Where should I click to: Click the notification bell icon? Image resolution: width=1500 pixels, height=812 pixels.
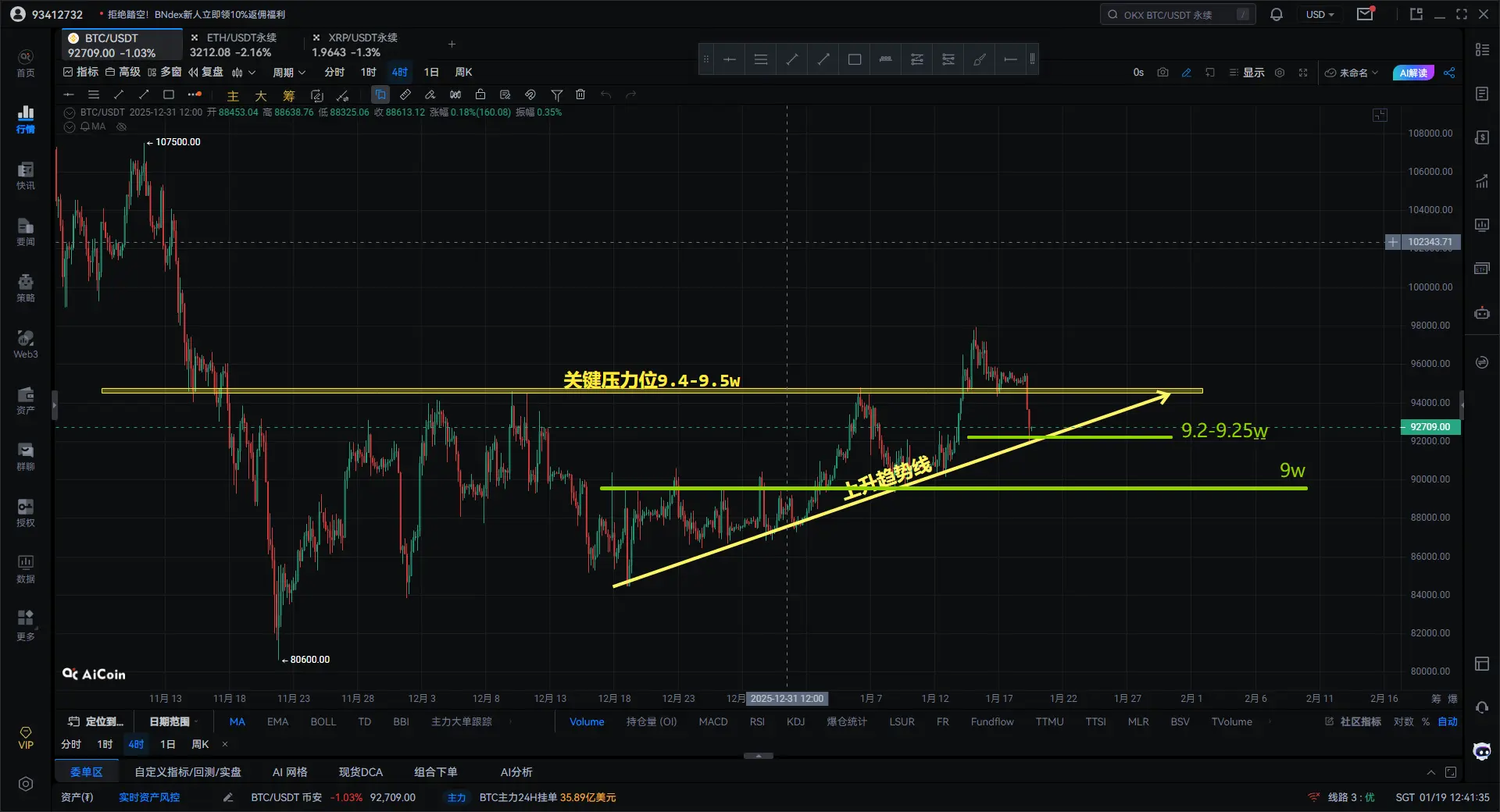[1277, 14]
